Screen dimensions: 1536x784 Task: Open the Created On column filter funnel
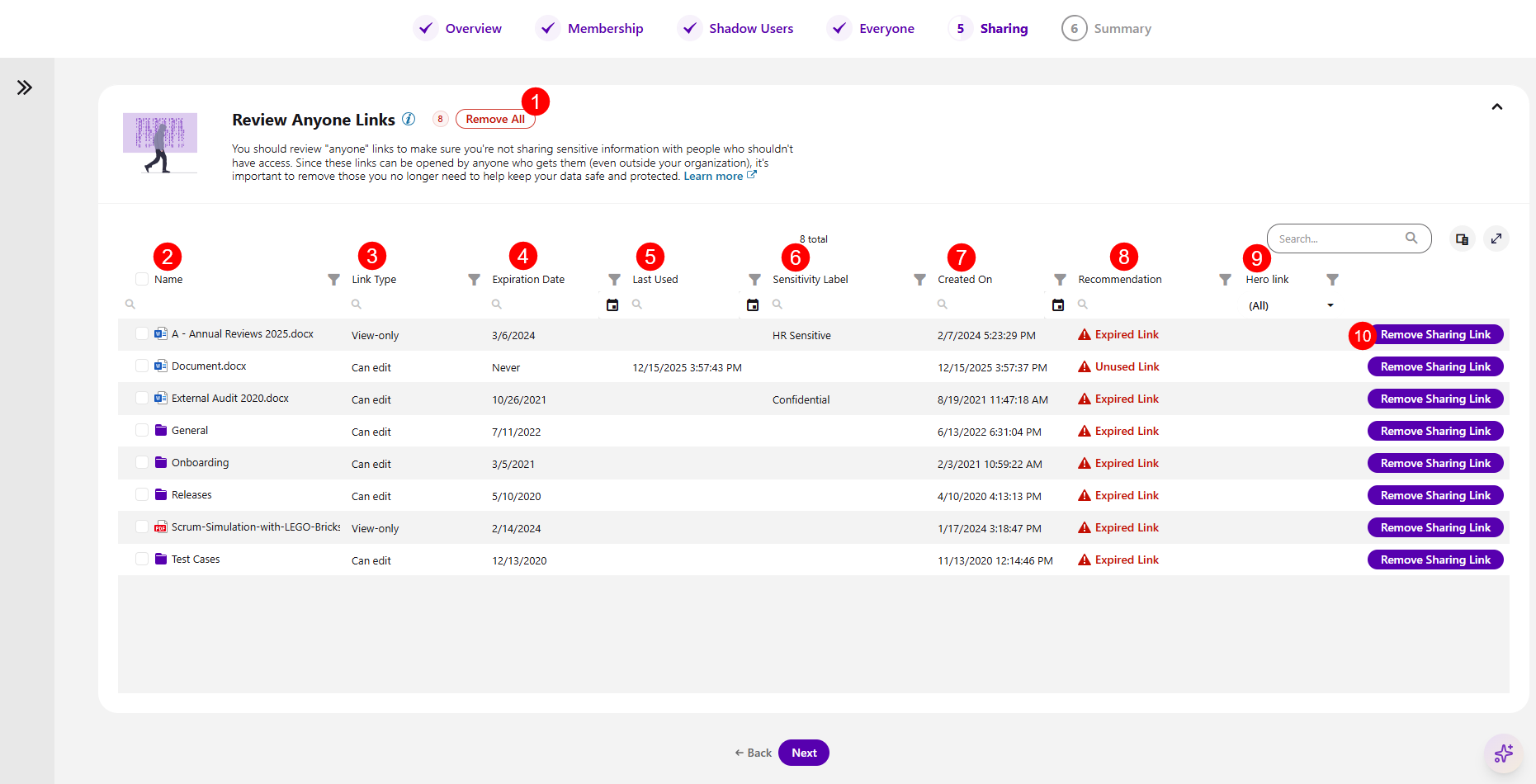point(1060,280)
